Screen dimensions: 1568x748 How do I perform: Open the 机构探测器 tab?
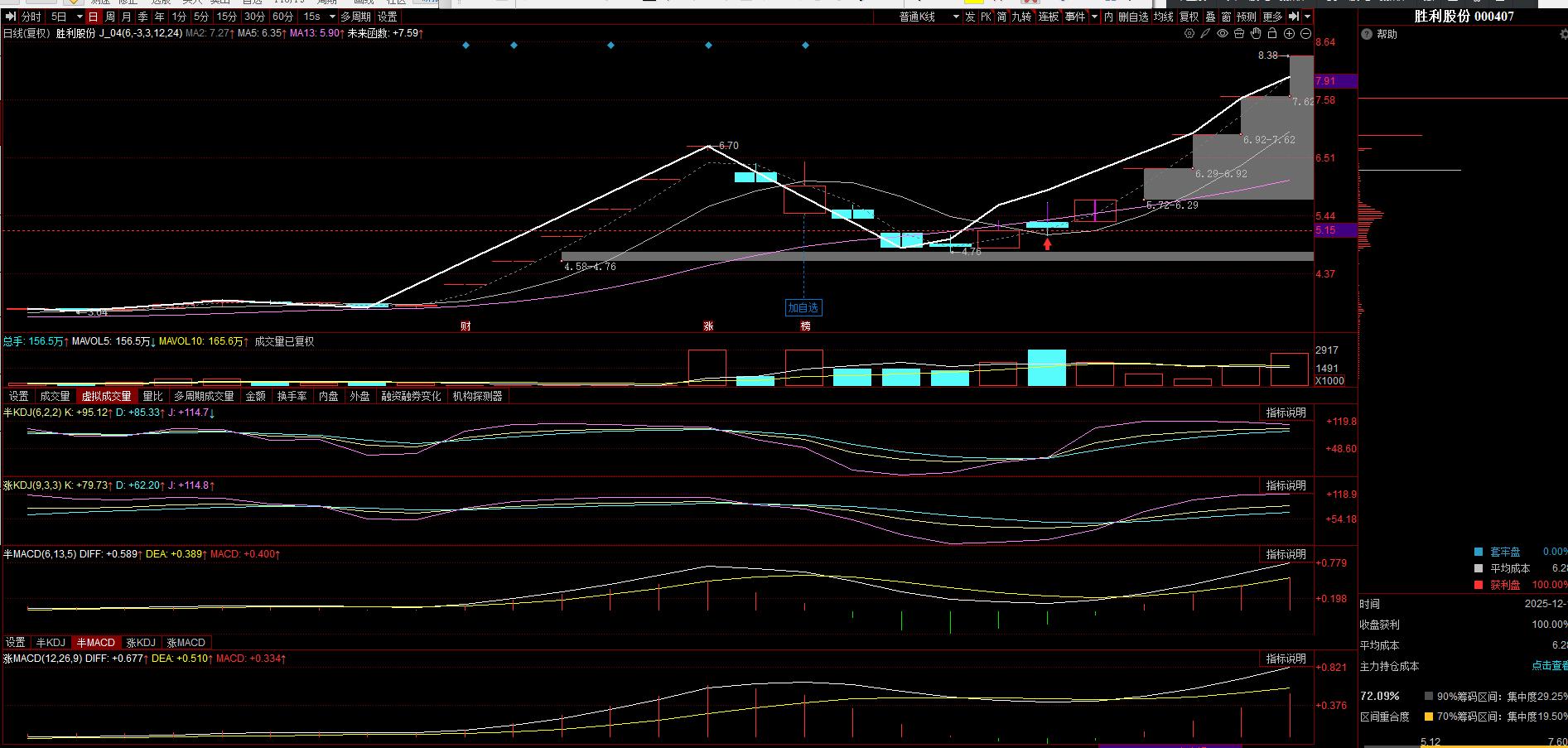pyautogui.click(x=478, y=396)
